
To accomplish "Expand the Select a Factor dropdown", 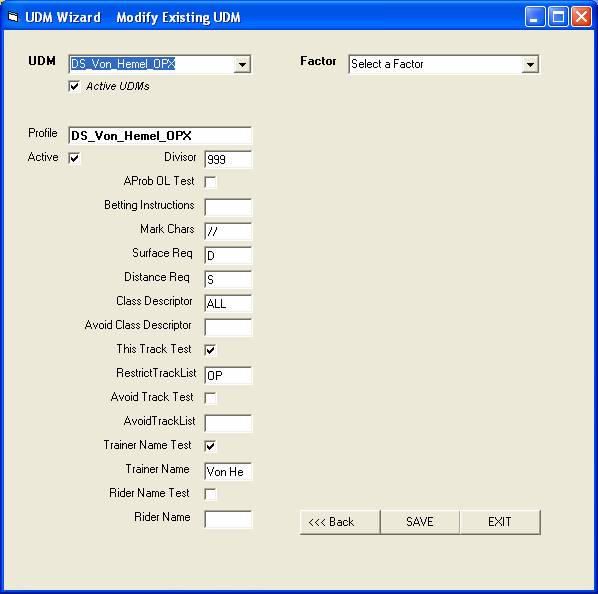I will point(530,64).
